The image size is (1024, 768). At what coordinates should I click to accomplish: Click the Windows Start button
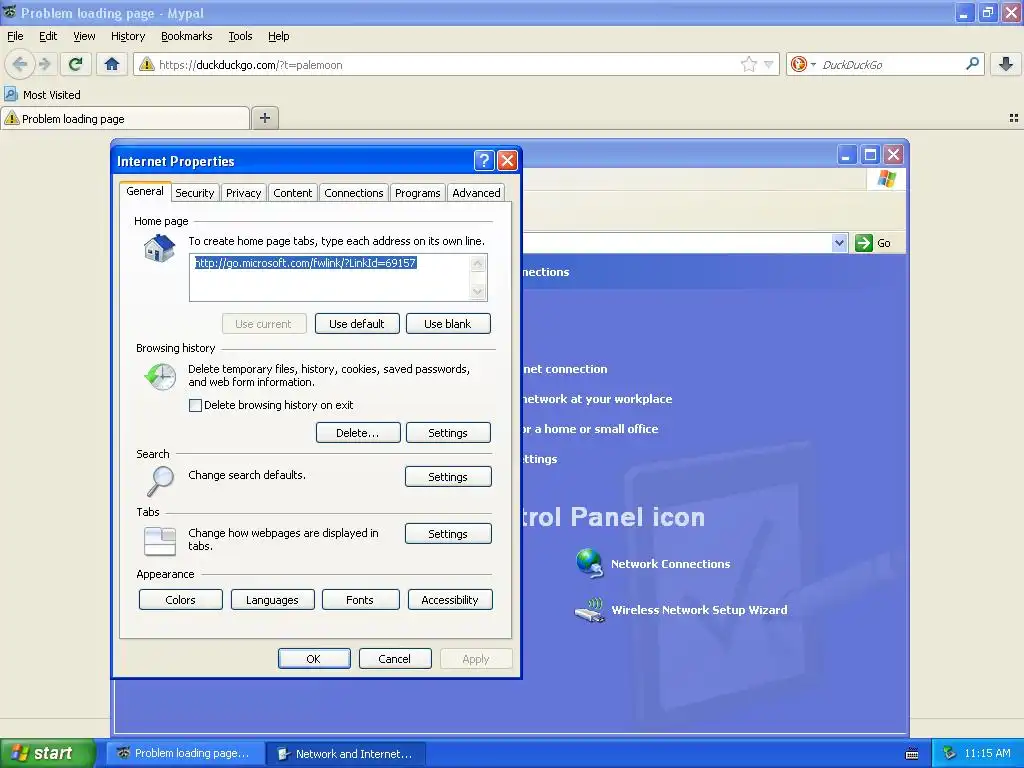coord(46,753)
